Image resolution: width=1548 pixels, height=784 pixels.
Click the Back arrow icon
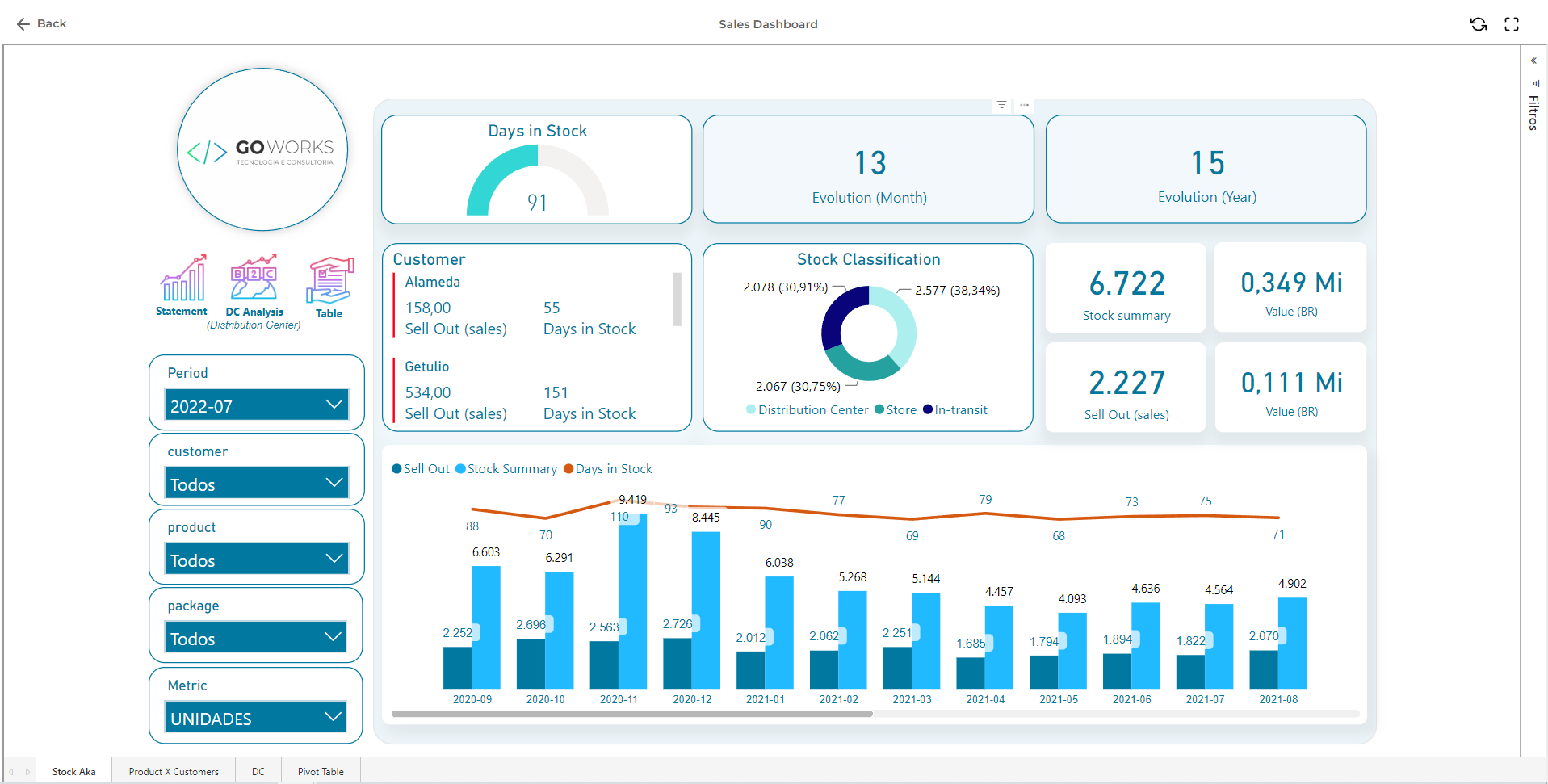(x=23, y=24)
